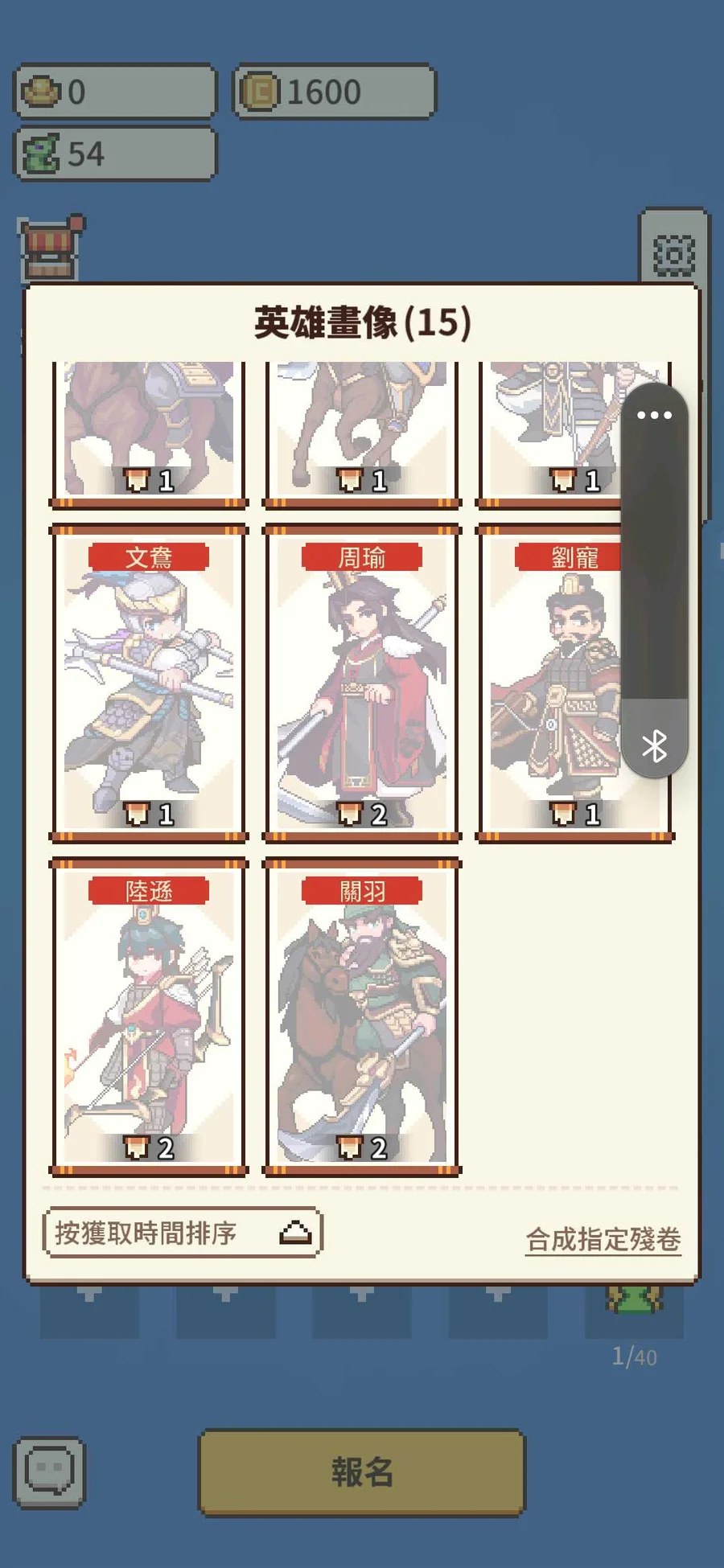
Task: Open the chat bubble icon
Action: pyautogui.click(x=49, y=1471)
